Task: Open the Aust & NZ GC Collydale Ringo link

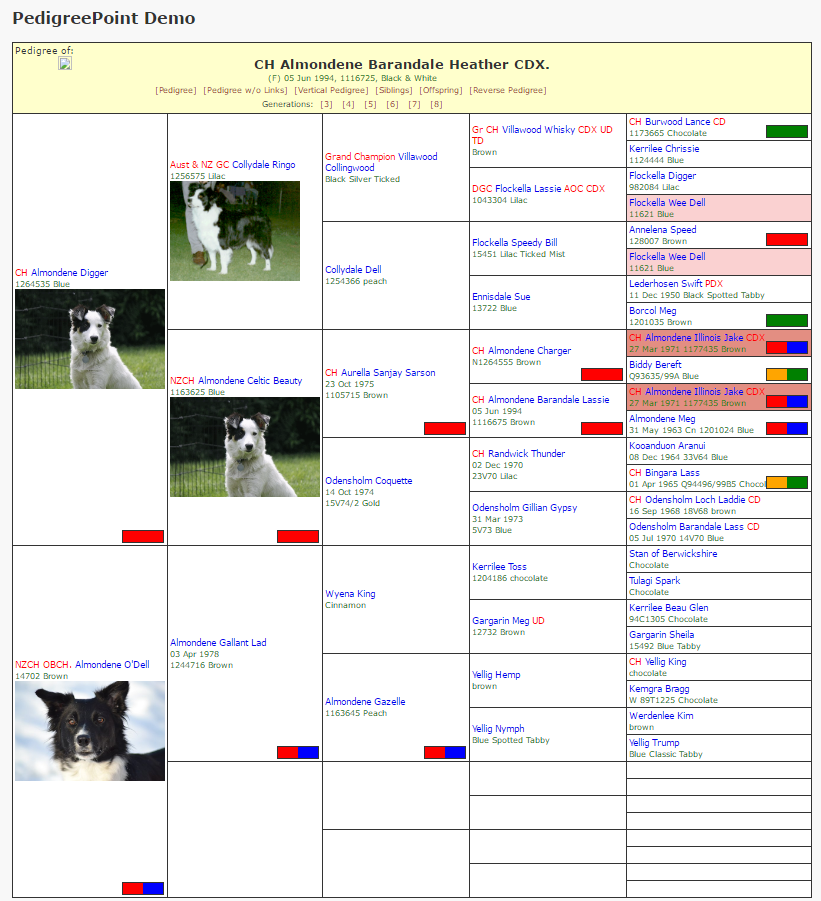Action: click(x=233, y=165)
